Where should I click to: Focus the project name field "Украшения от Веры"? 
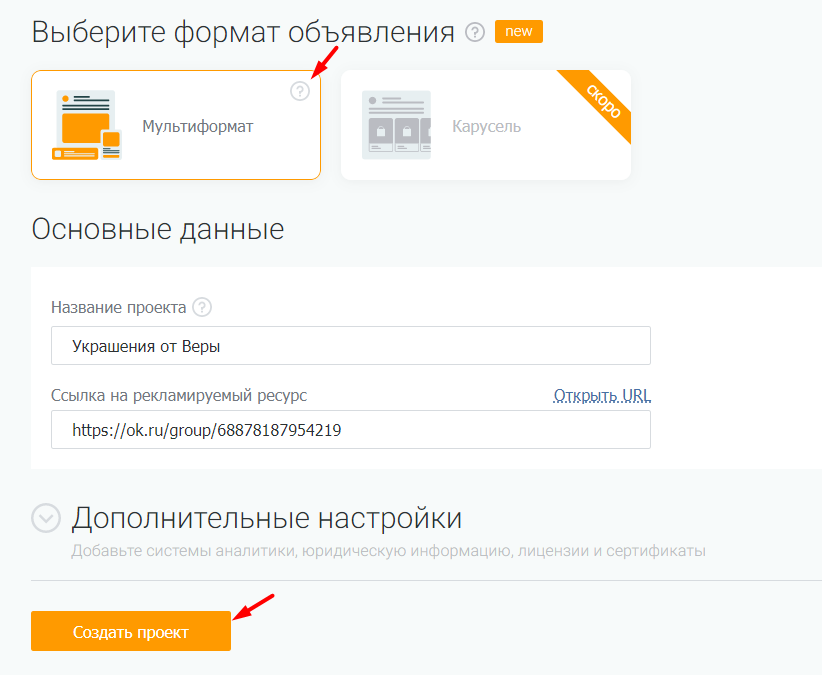[350, 346]
